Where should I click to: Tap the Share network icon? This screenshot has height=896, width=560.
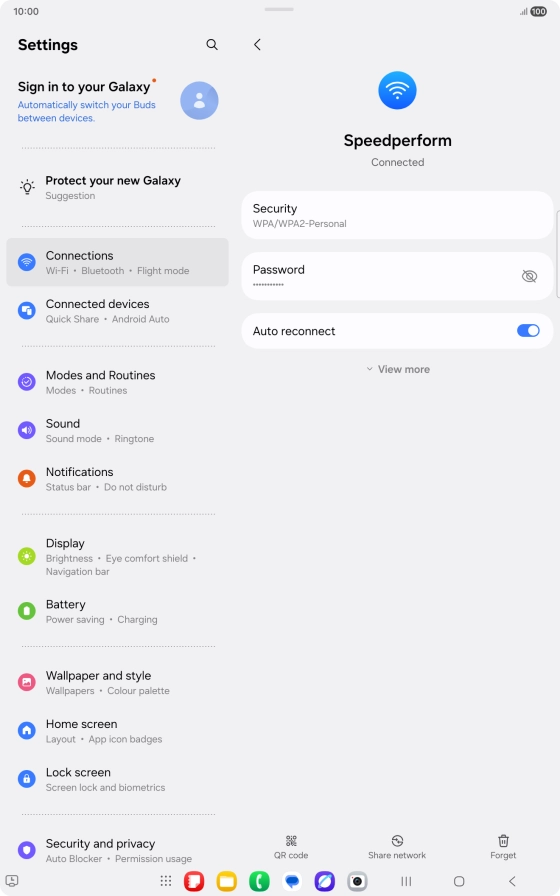[x=397, y=841]
